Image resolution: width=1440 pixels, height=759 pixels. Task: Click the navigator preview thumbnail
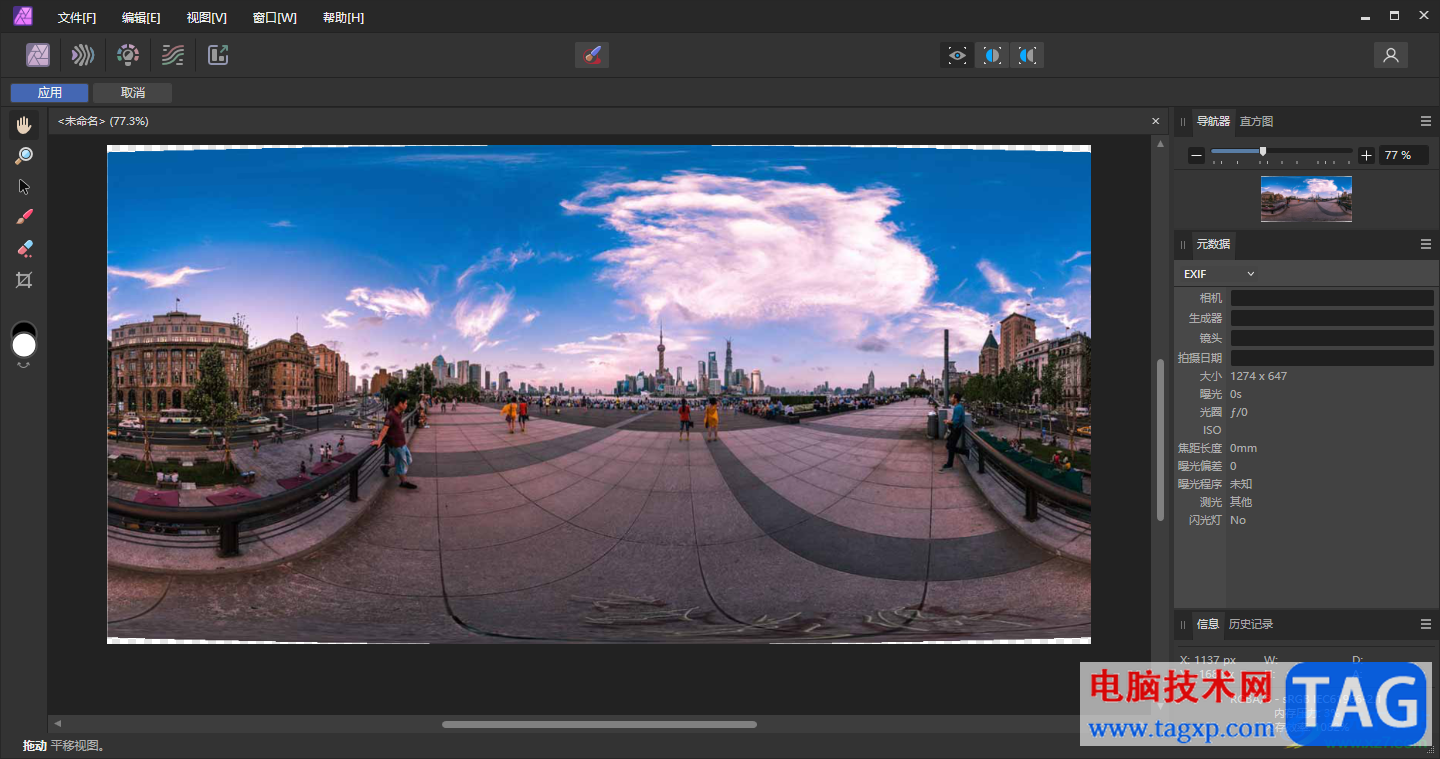click(x=1306, y=199)
